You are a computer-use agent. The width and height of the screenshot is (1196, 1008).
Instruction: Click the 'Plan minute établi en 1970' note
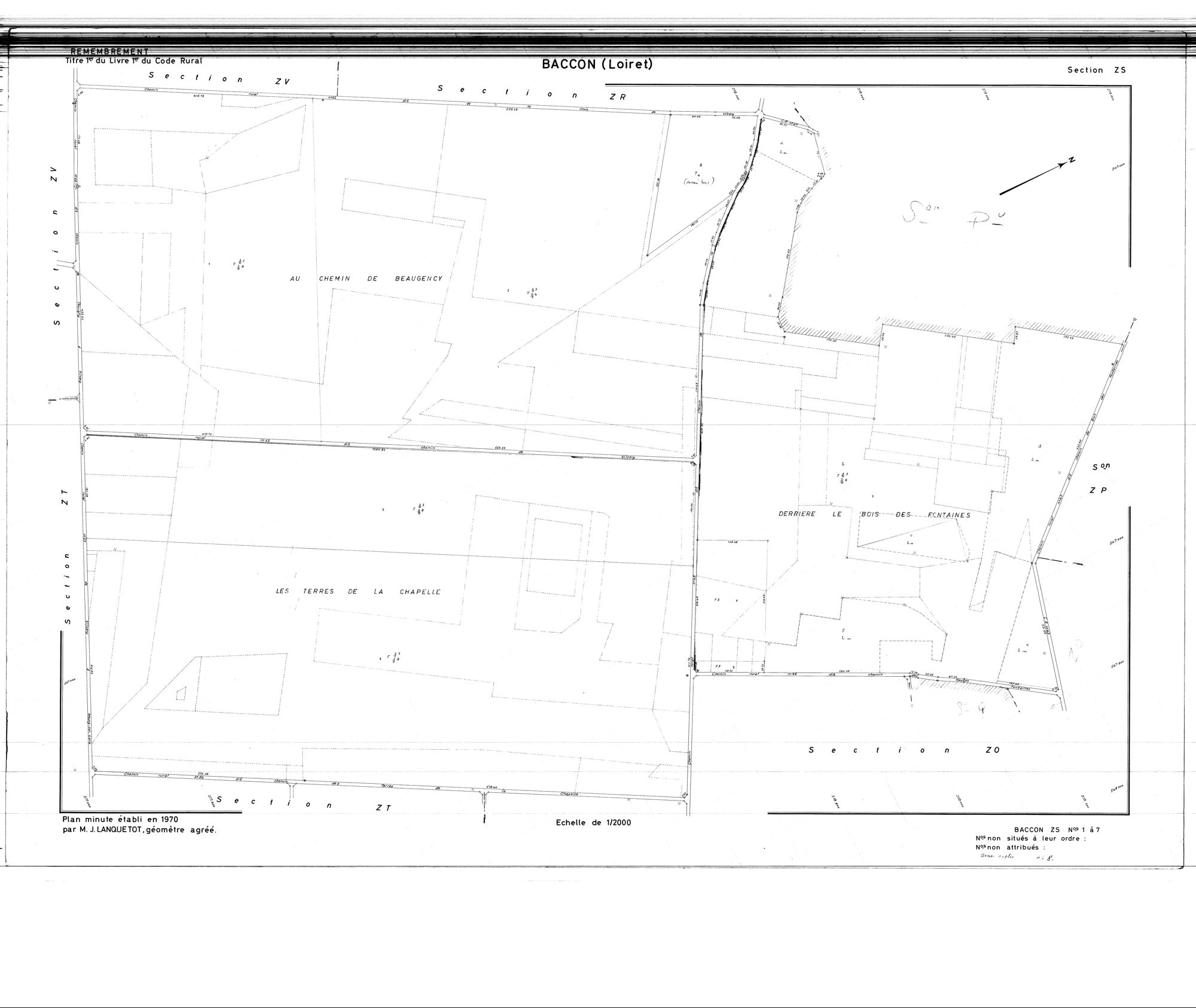120,820
